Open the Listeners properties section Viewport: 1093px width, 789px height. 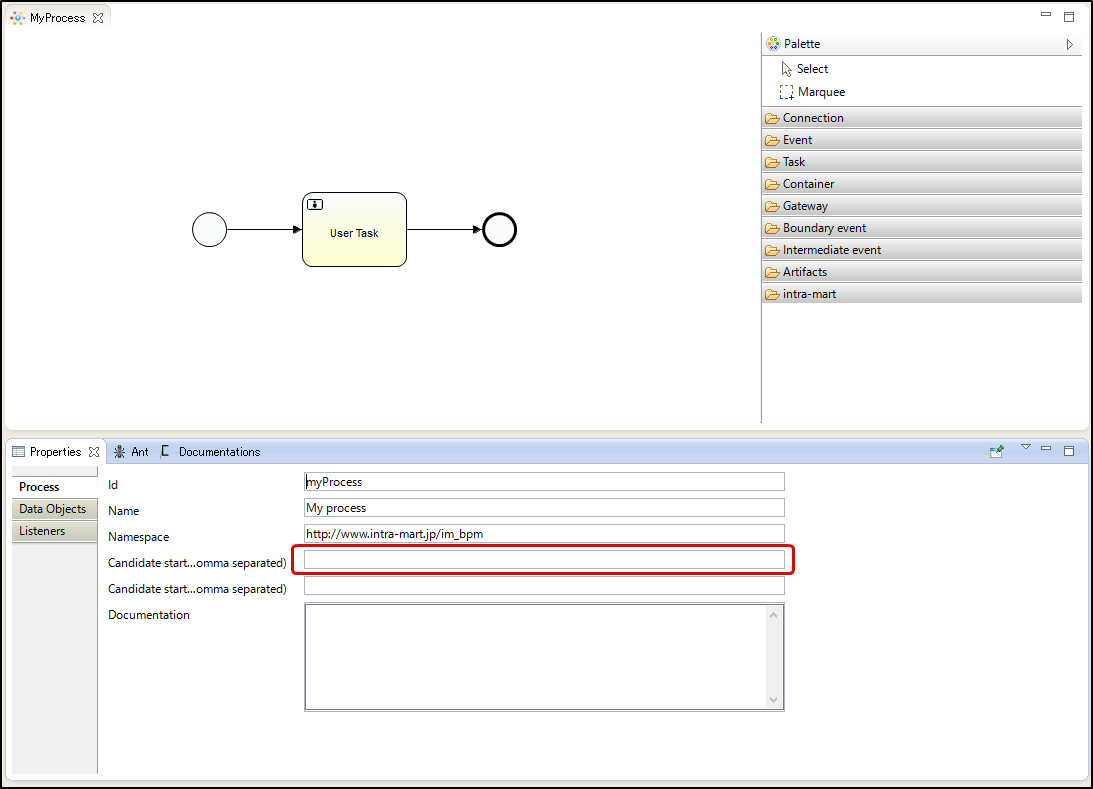click(54, 531)
